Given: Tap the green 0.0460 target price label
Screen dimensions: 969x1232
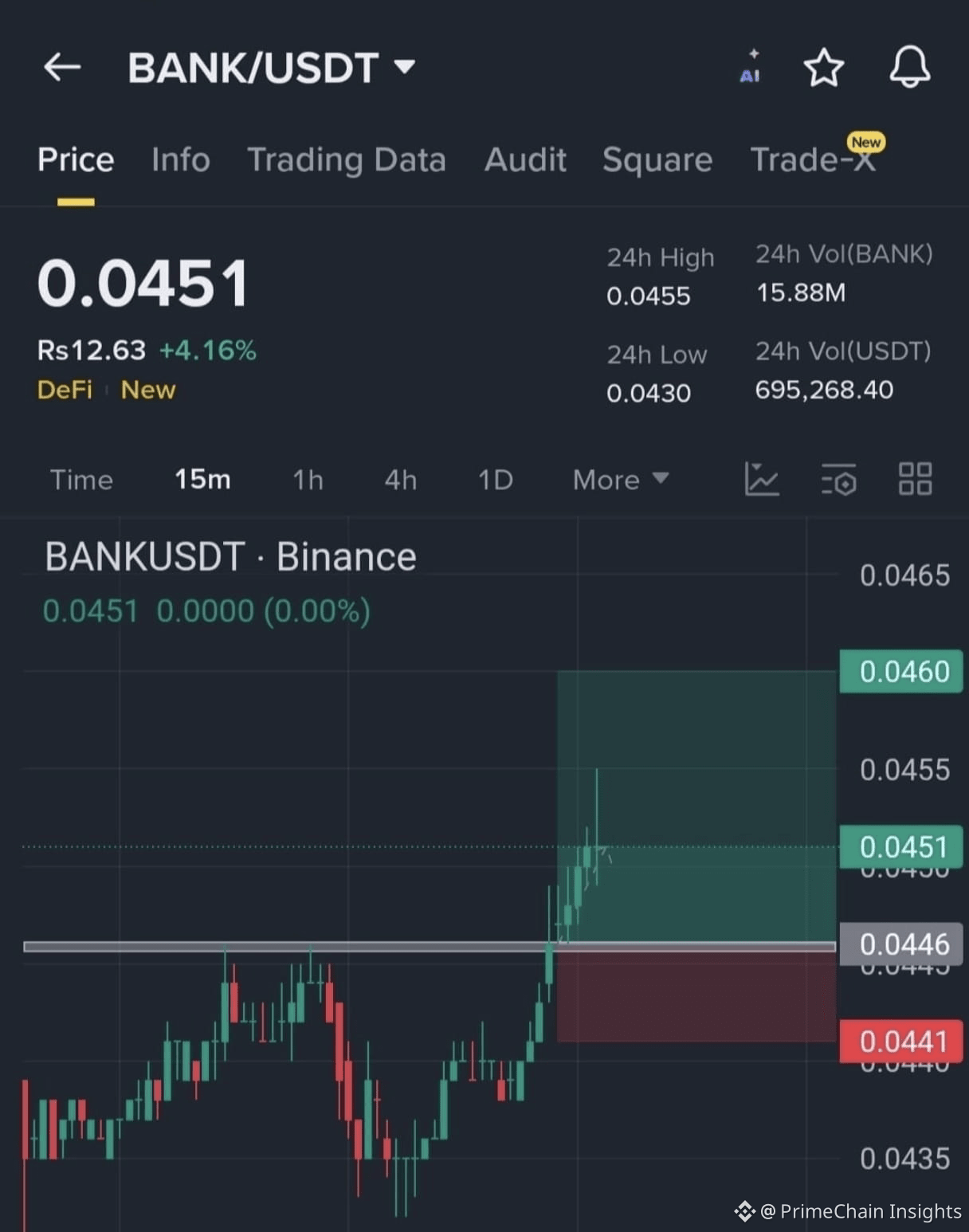Looking at the screenshot, I should pyautogui.click(x=901, y=672).
